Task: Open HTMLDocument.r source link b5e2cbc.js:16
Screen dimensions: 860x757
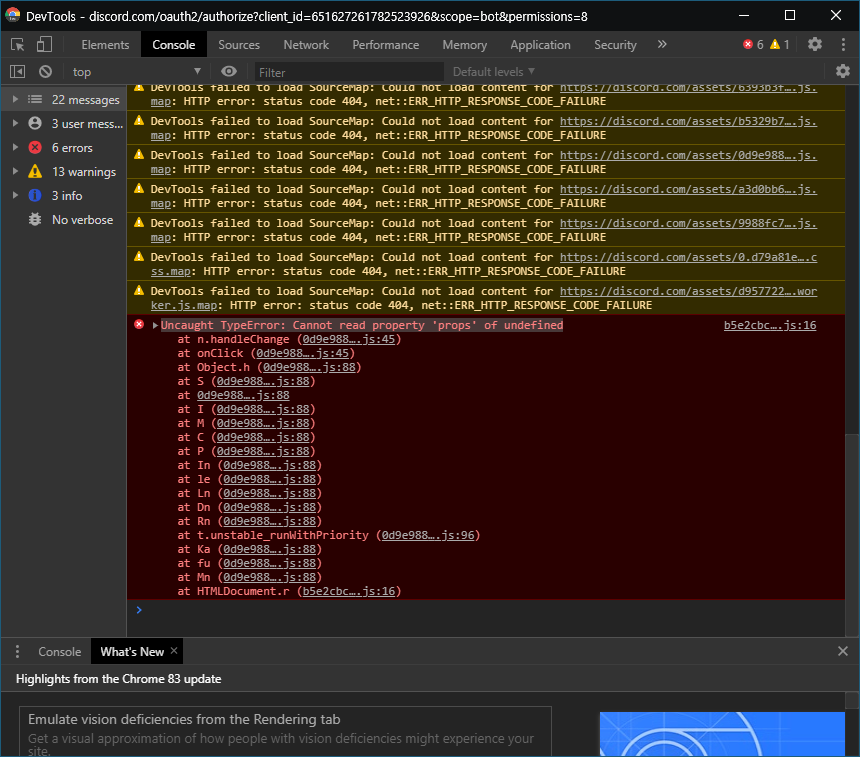Action: tap(349, 591)
